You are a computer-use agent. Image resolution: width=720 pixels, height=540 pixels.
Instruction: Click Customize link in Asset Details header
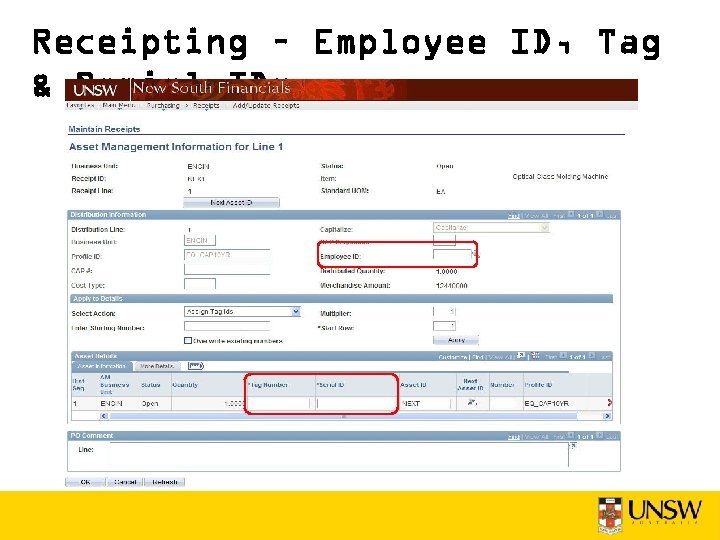click(x=453, y=357)
